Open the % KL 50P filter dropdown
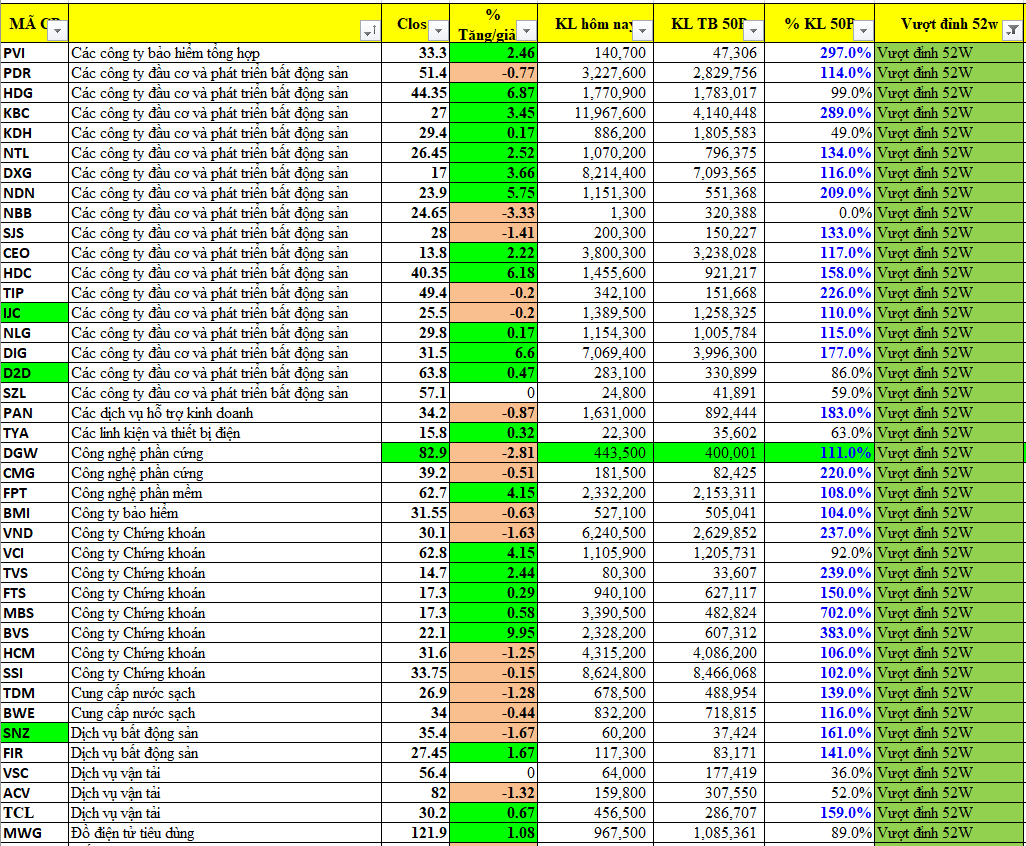 [x=863, y=32]
